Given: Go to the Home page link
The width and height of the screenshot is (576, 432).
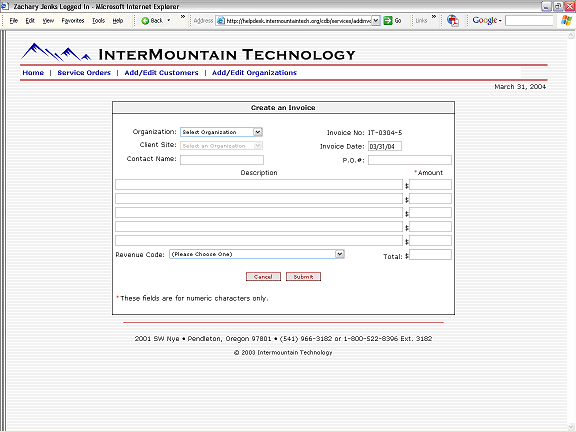Looking at the screenshot, I should pyautogui.click(x=33, y=73).
